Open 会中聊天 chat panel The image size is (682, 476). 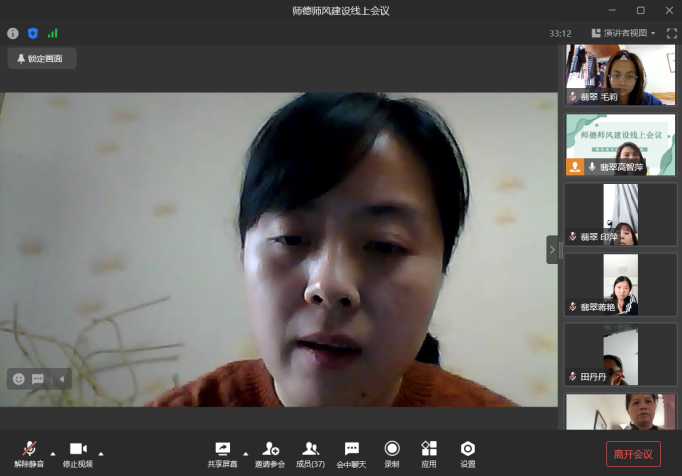(x=351, y=454)
